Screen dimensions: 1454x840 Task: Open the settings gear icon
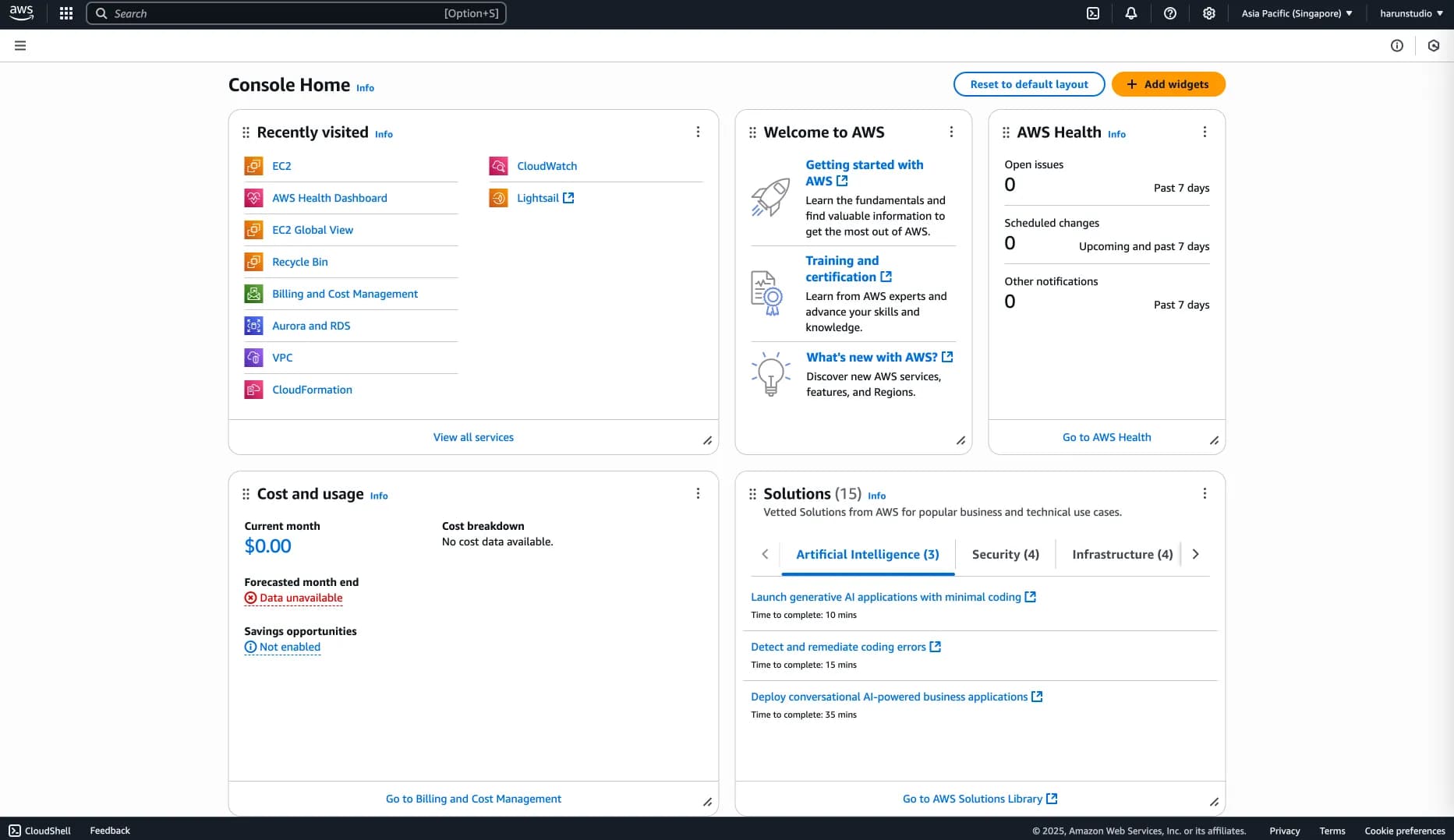click(x=1208, y=12)
